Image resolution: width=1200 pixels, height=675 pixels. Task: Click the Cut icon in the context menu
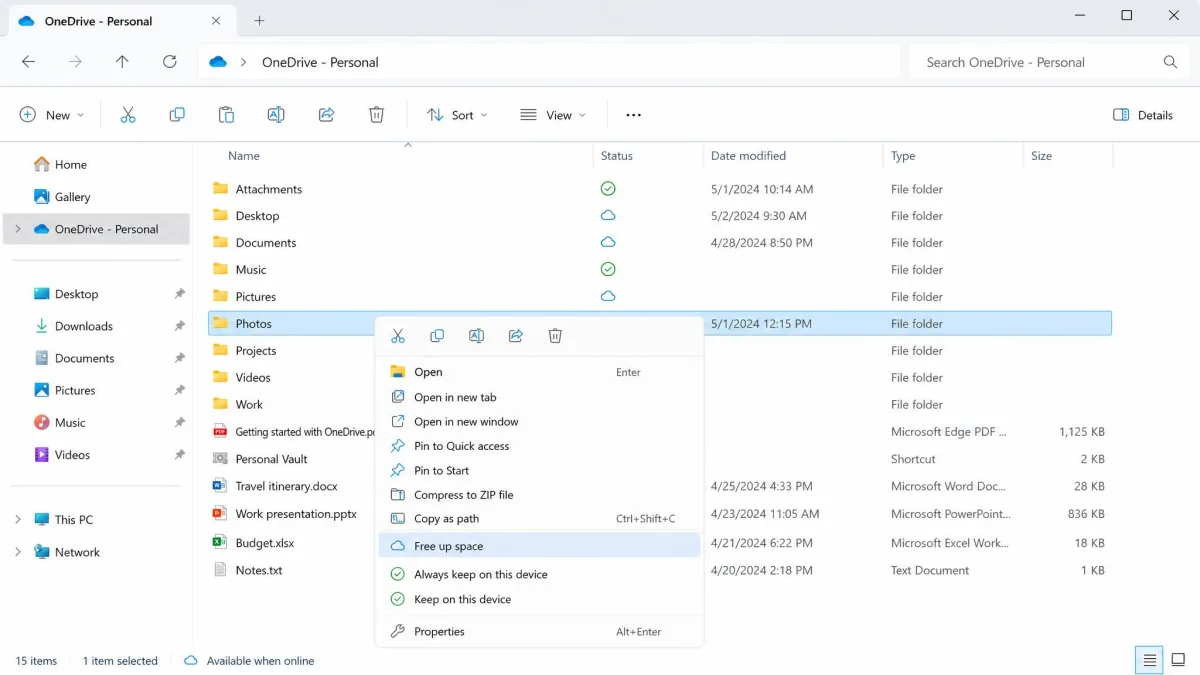tap(398, 336)
